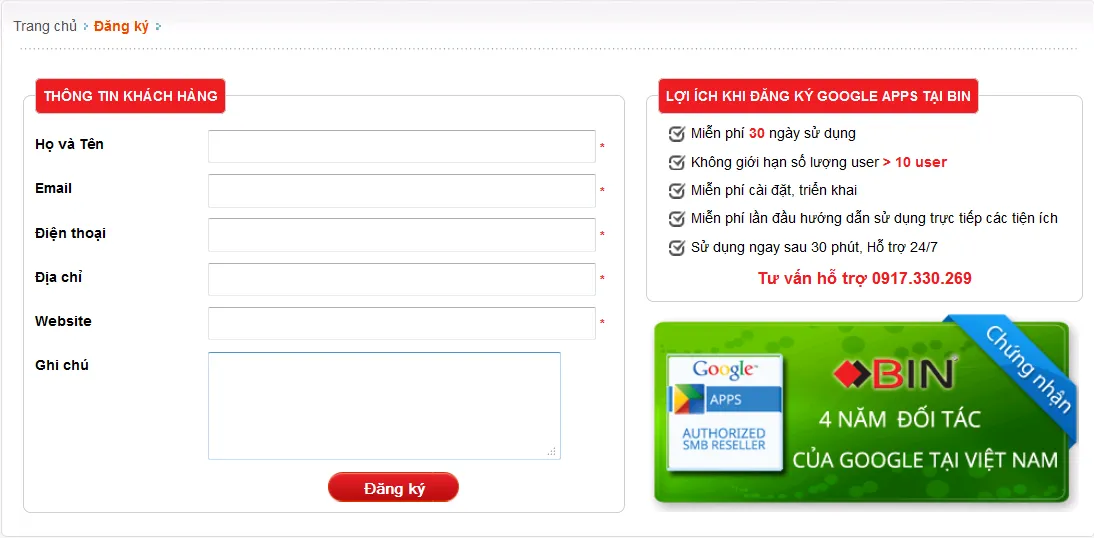Click CỦA GOOGLE TẠI VIỆT NAM text

point(925,461)
